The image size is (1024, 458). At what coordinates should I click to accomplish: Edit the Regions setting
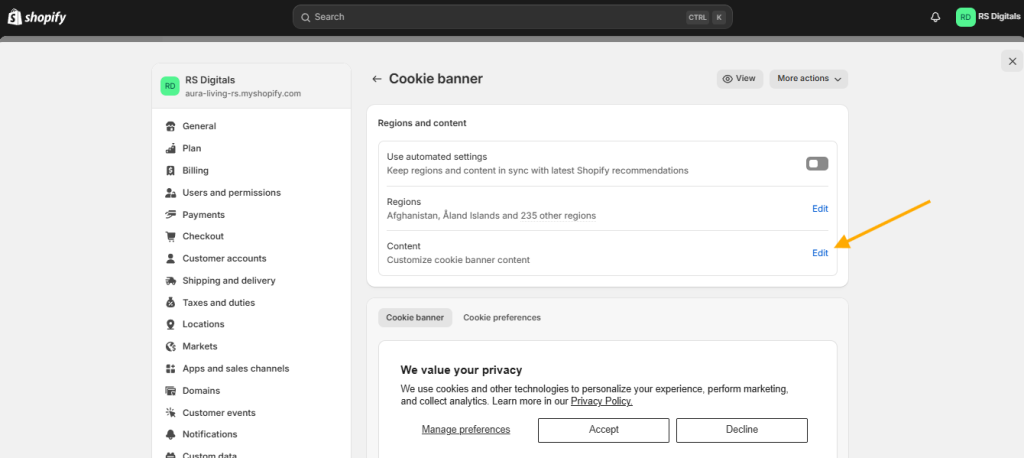pos(820,209)
